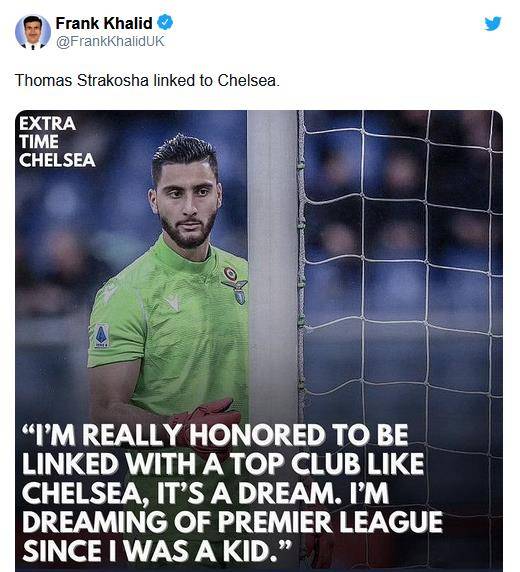Click the Serie A sleeve badge
Viewport: 520px width, 572px height.
point(101,336)
